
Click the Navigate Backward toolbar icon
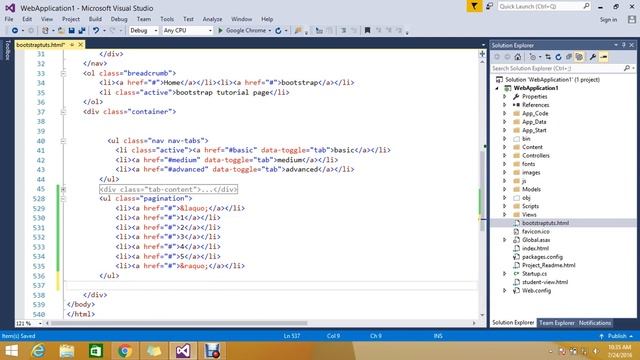[15, 31]
